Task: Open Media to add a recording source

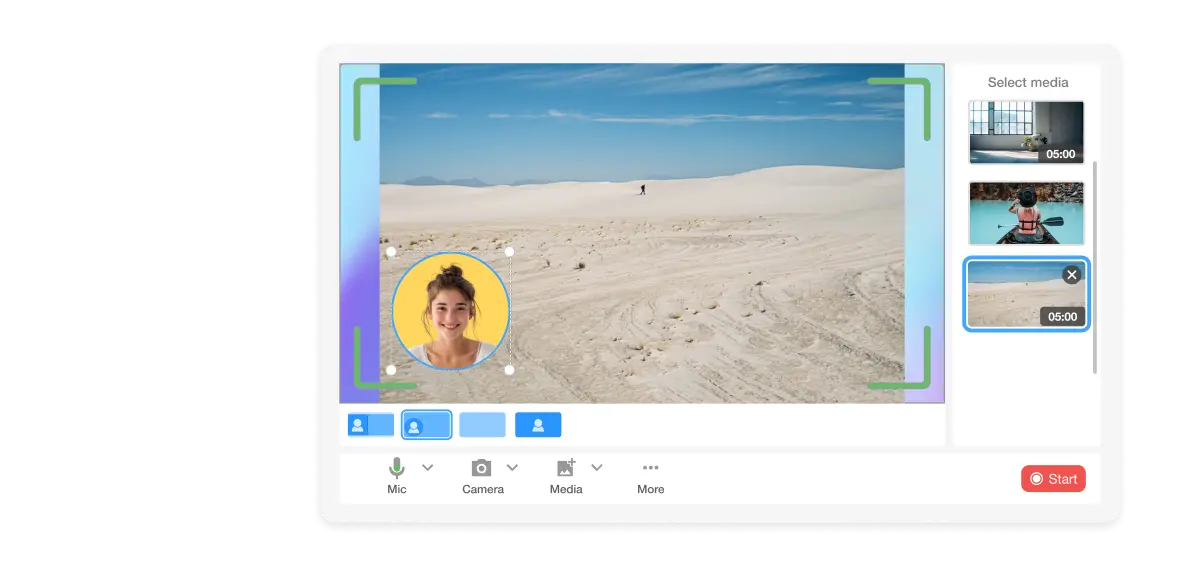Action: pyautogui.click(x=566, y=466)
